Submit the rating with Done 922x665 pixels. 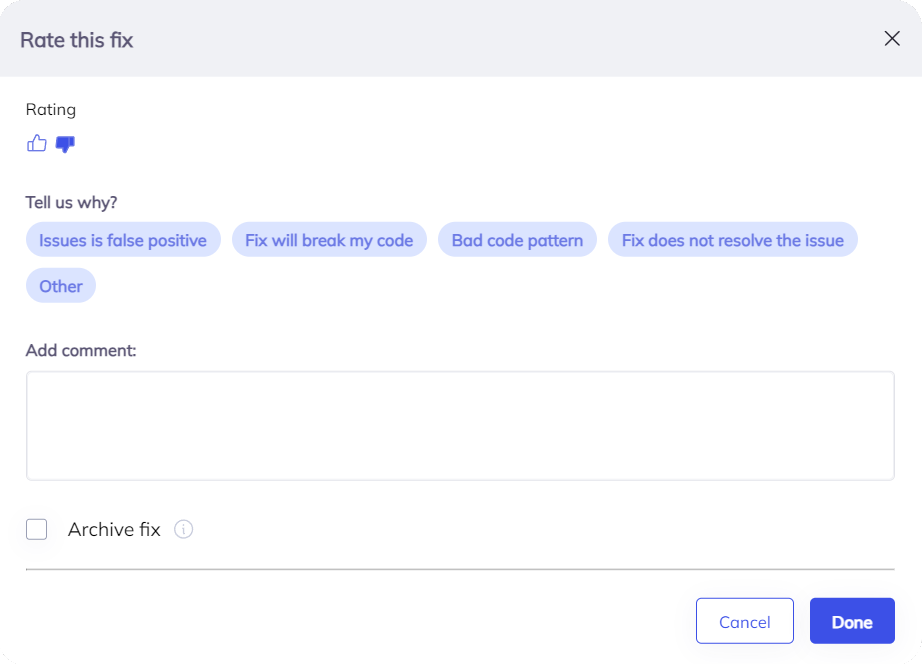[x=852, y=621]
